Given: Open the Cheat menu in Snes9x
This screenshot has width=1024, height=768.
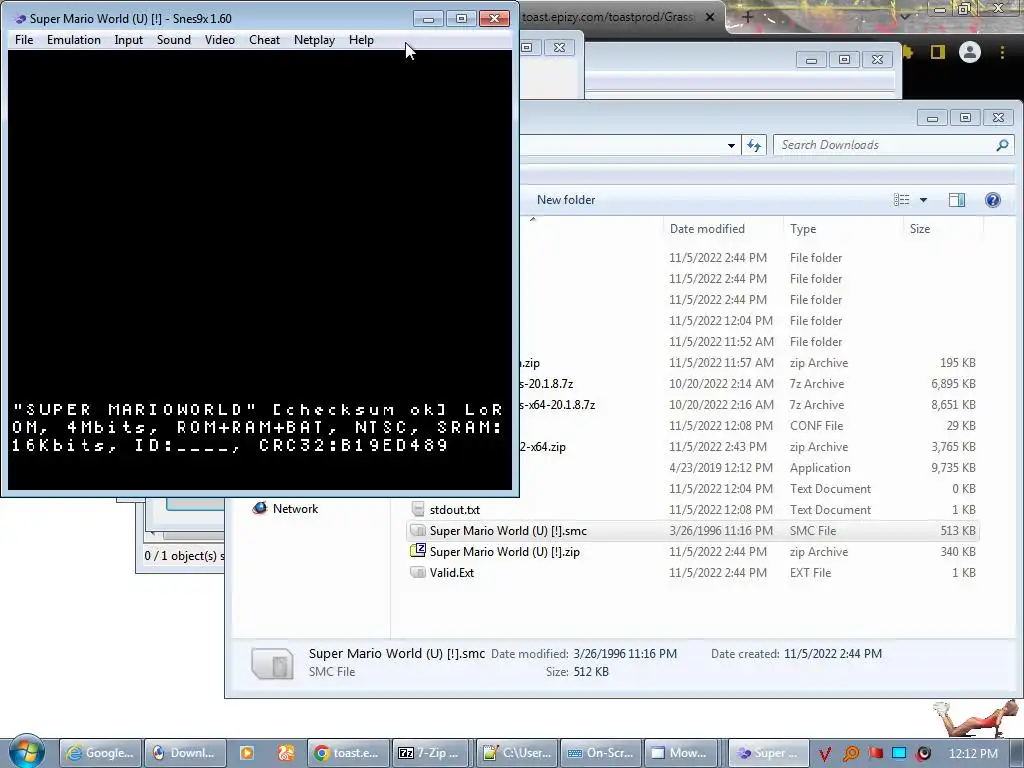Looking at the screenshot, I should click(x=264, y=40).
